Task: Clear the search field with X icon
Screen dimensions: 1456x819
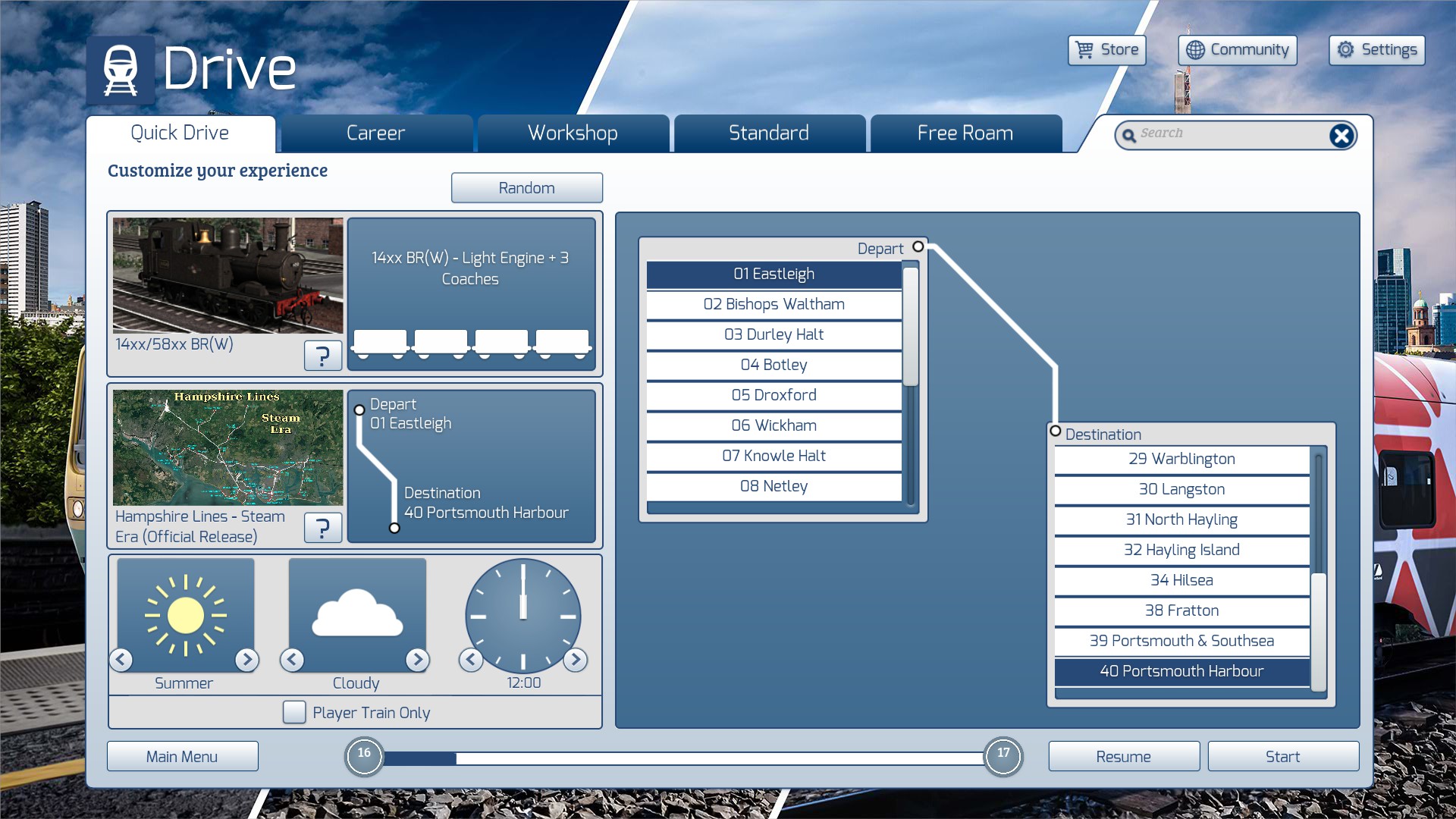Action: point(1341,136)
